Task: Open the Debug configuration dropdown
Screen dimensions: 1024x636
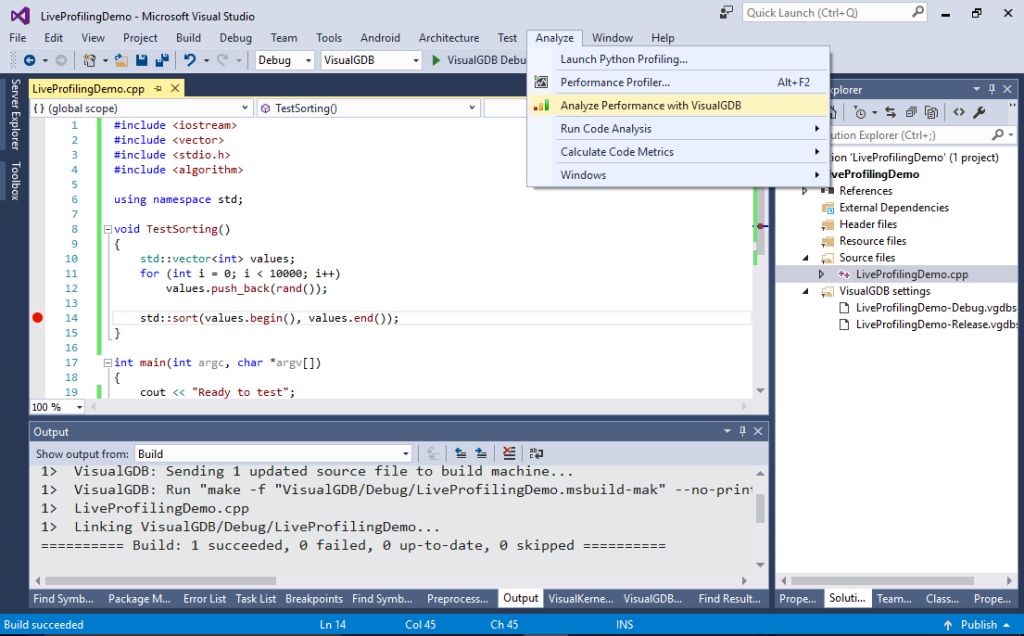Action: (x=286, y=60)
